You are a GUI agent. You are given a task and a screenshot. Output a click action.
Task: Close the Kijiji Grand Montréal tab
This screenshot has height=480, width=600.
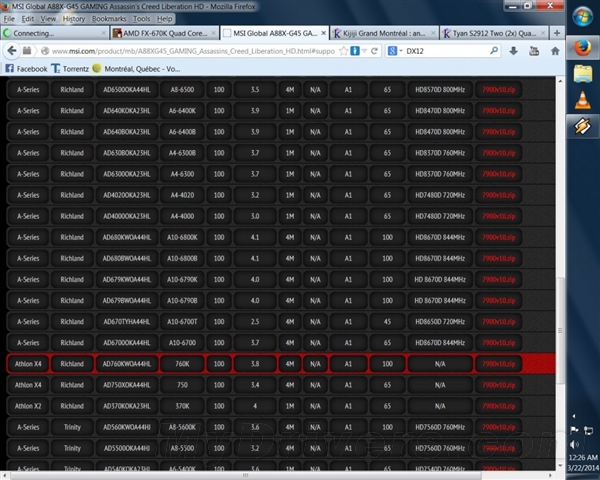point(433,33)
